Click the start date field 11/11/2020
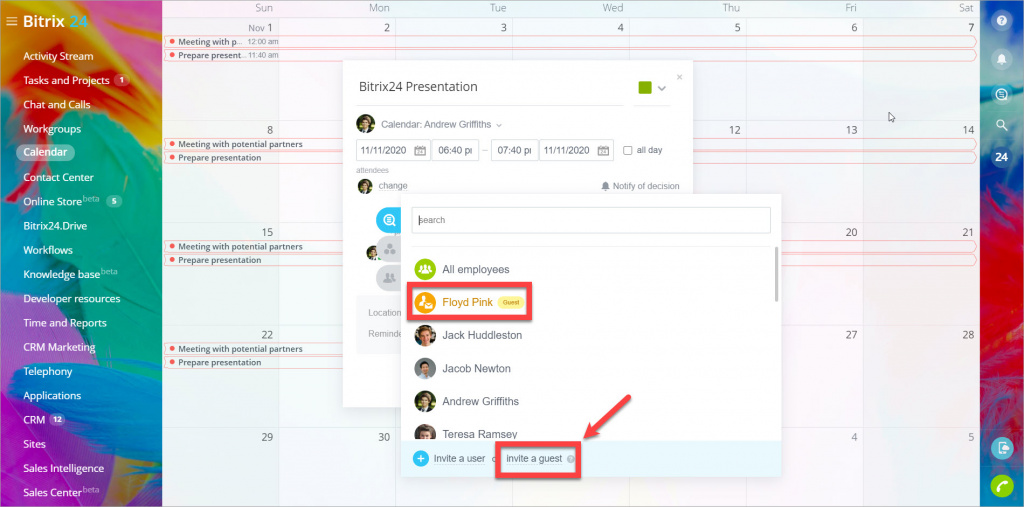 click(394, 150)
